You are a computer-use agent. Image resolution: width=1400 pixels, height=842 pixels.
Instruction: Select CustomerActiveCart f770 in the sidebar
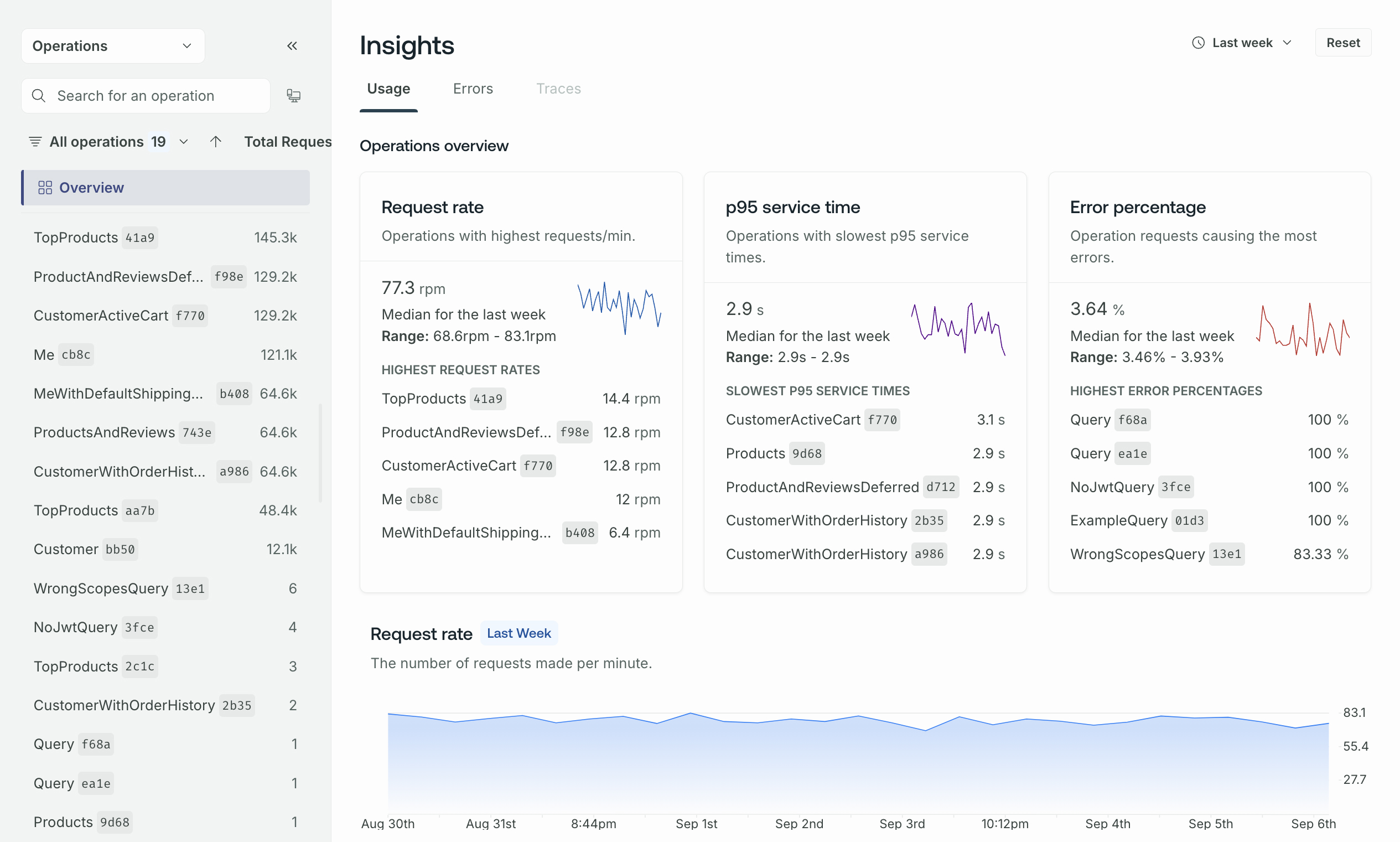(165, 316)
